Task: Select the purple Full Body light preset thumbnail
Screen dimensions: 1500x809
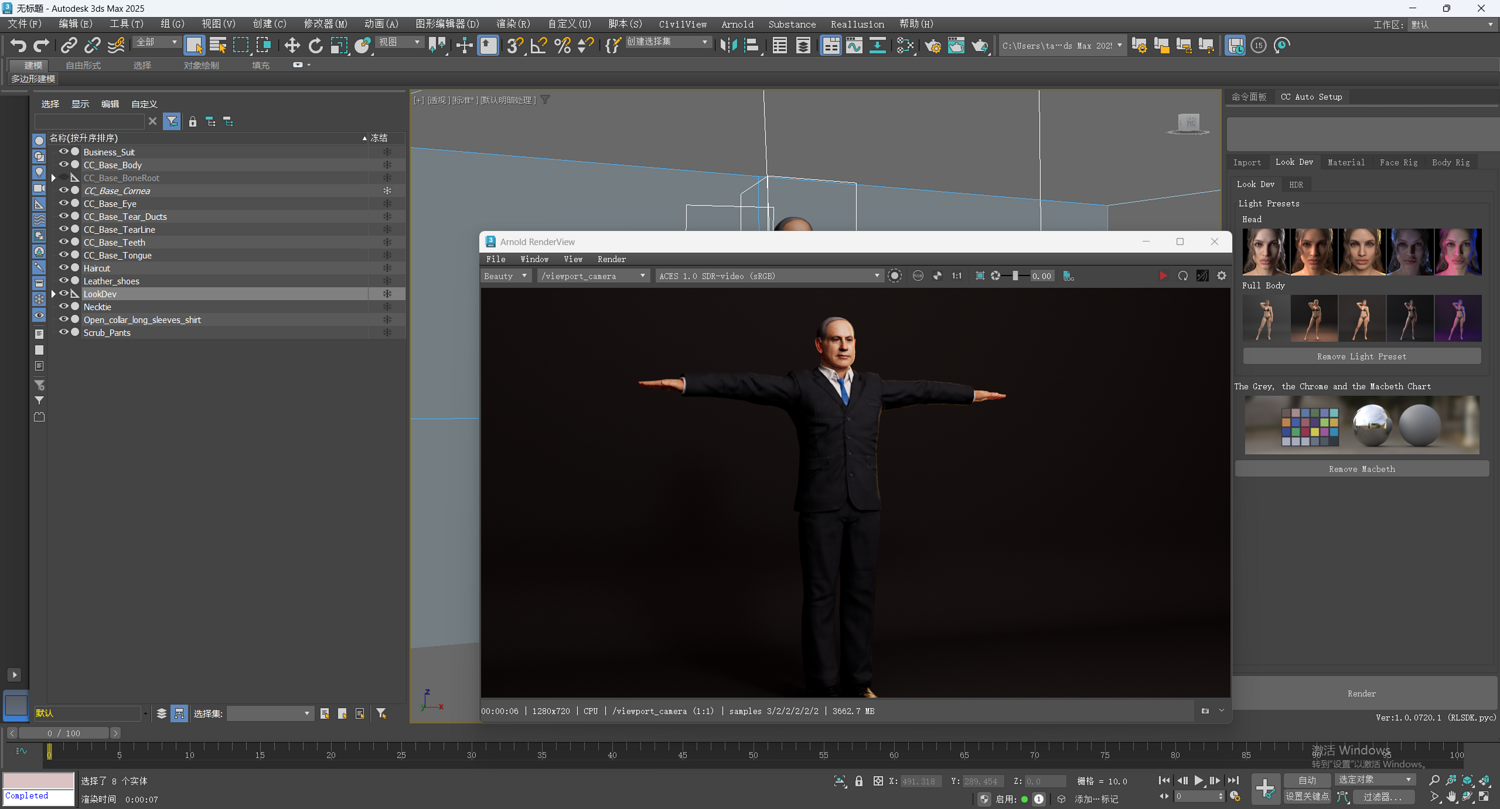Action: click(x=1458, y=319)
